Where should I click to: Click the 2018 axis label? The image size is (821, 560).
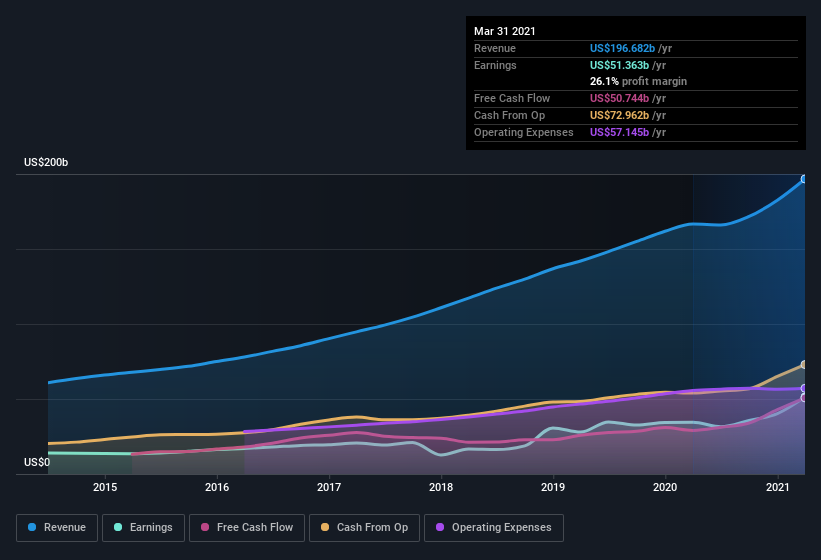441,487
